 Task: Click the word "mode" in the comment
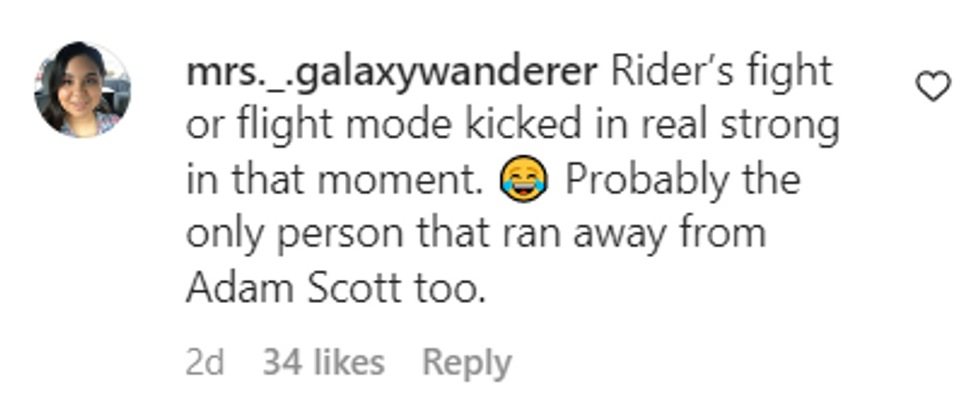click(x=398, y=125)
